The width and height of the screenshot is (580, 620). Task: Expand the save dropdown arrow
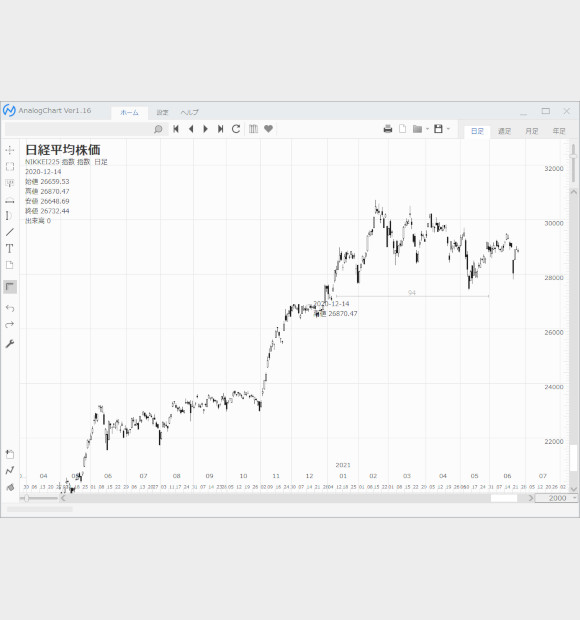click(448, 129)
